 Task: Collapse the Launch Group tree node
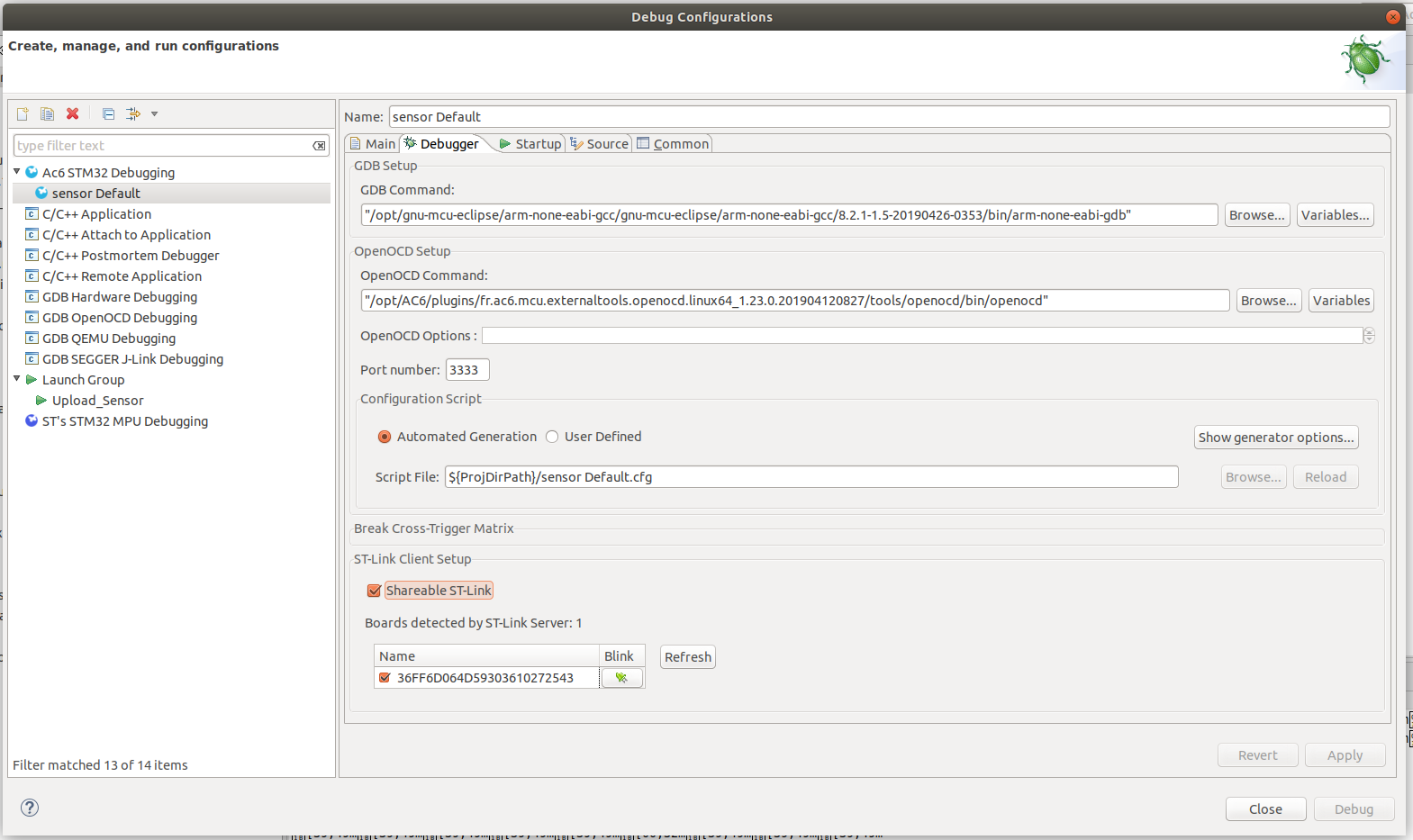coord(17,379)
